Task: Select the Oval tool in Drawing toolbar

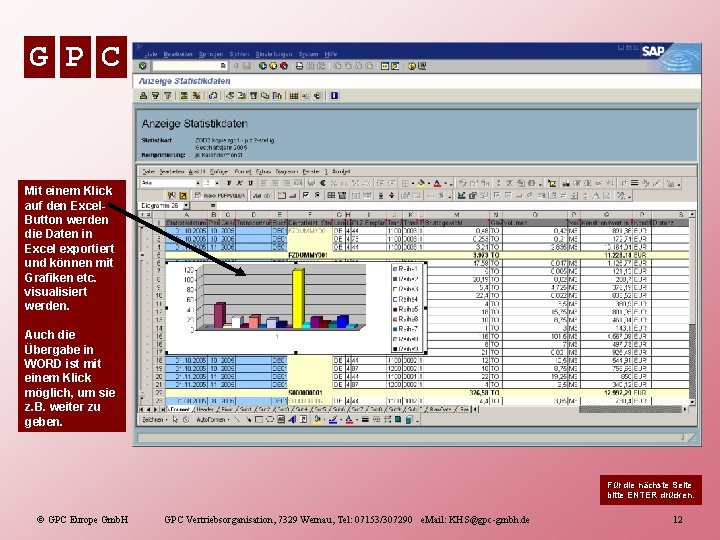Action: [270, 419]
